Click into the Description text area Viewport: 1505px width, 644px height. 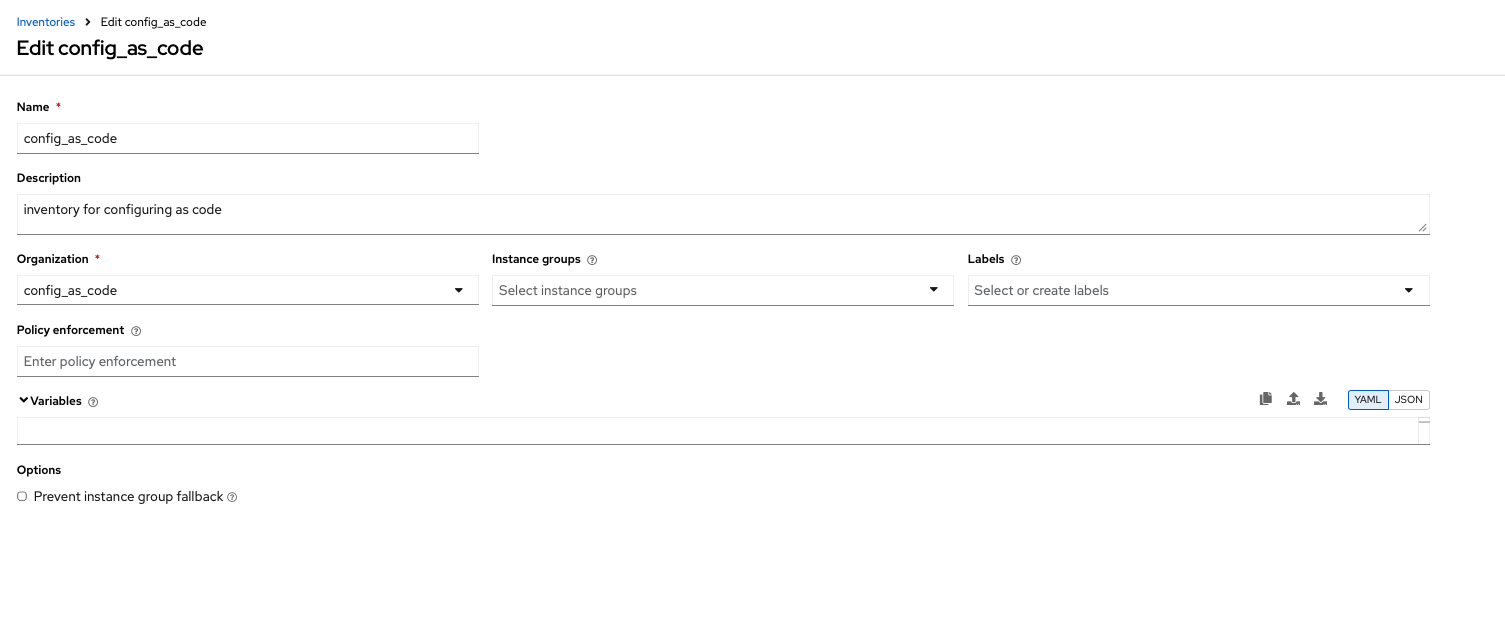pyautogui.click(x=722, y=214)
